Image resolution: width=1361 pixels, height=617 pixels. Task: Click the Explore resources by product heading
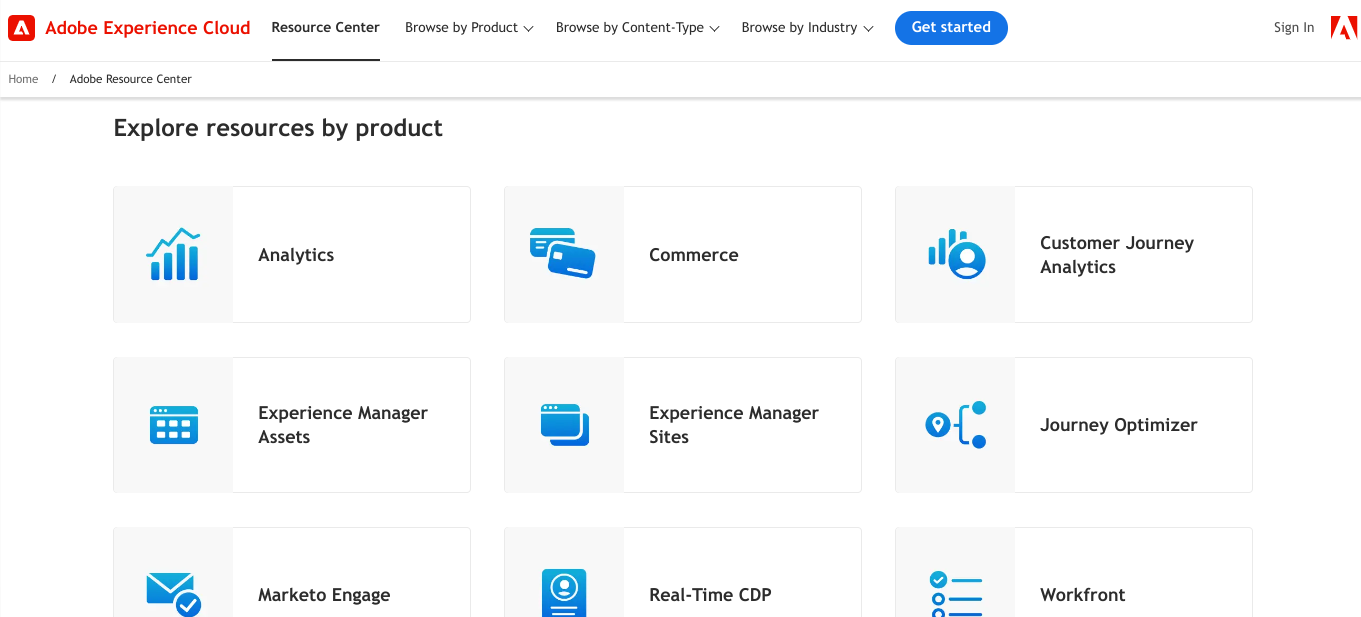pos(278,128)
